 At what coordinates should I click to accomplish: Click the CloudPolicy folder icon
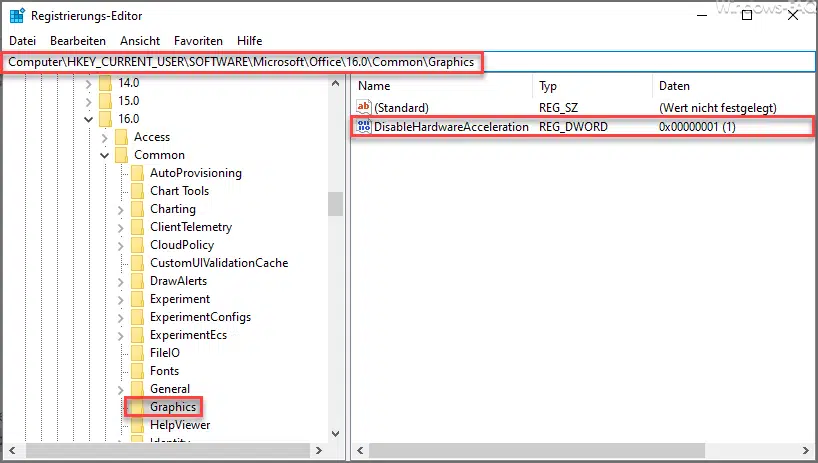pos(137,245)
